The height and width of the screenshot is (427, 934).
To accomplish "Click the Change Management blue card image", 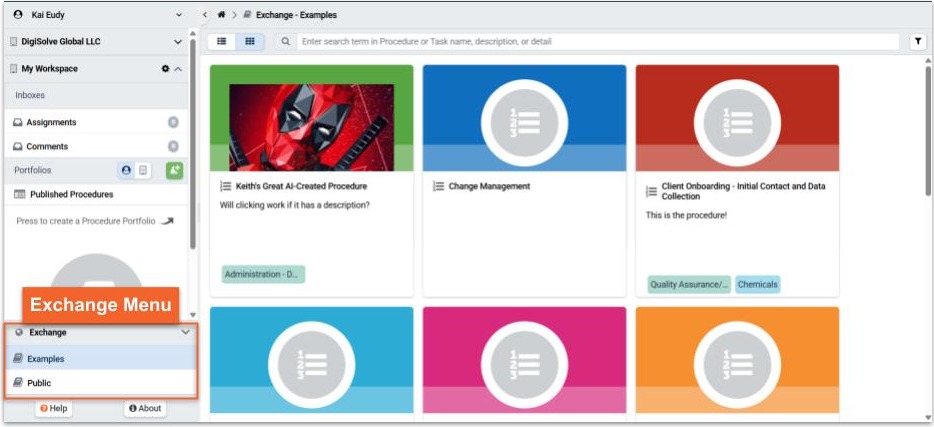I will click(524, 118).
